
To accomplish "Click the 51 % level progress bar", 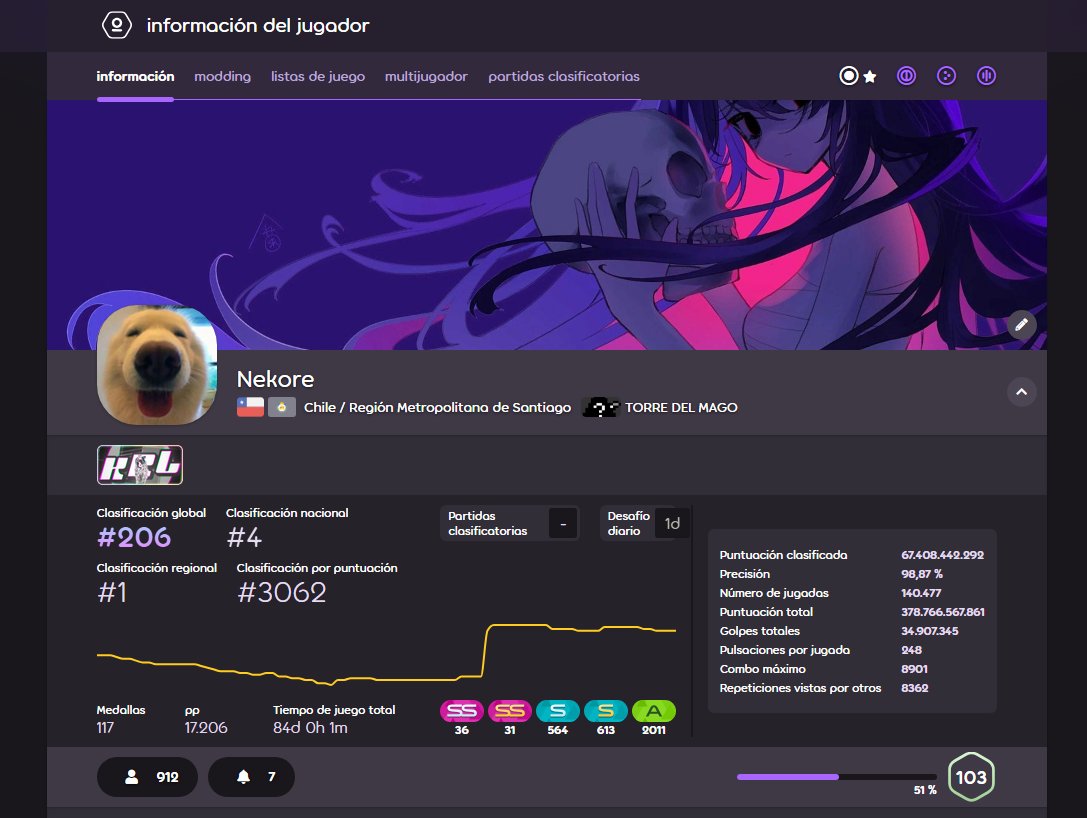I will pos(837,777).
